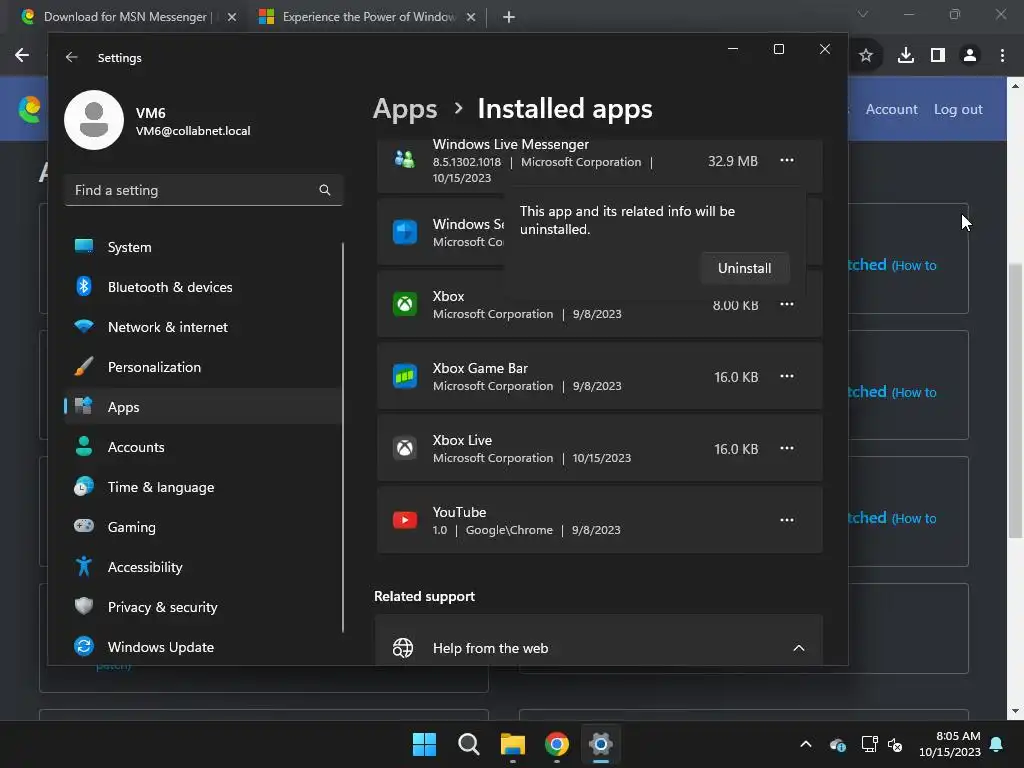Open Time & language settings
This screenshot has width=1024, height=768.
click(x=204, y=487)
